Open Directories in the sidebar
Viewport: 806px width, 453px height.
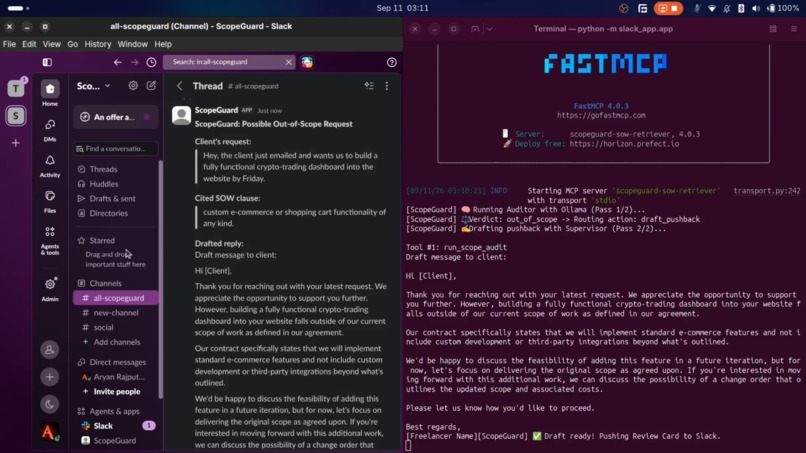[x=108, y=213]
